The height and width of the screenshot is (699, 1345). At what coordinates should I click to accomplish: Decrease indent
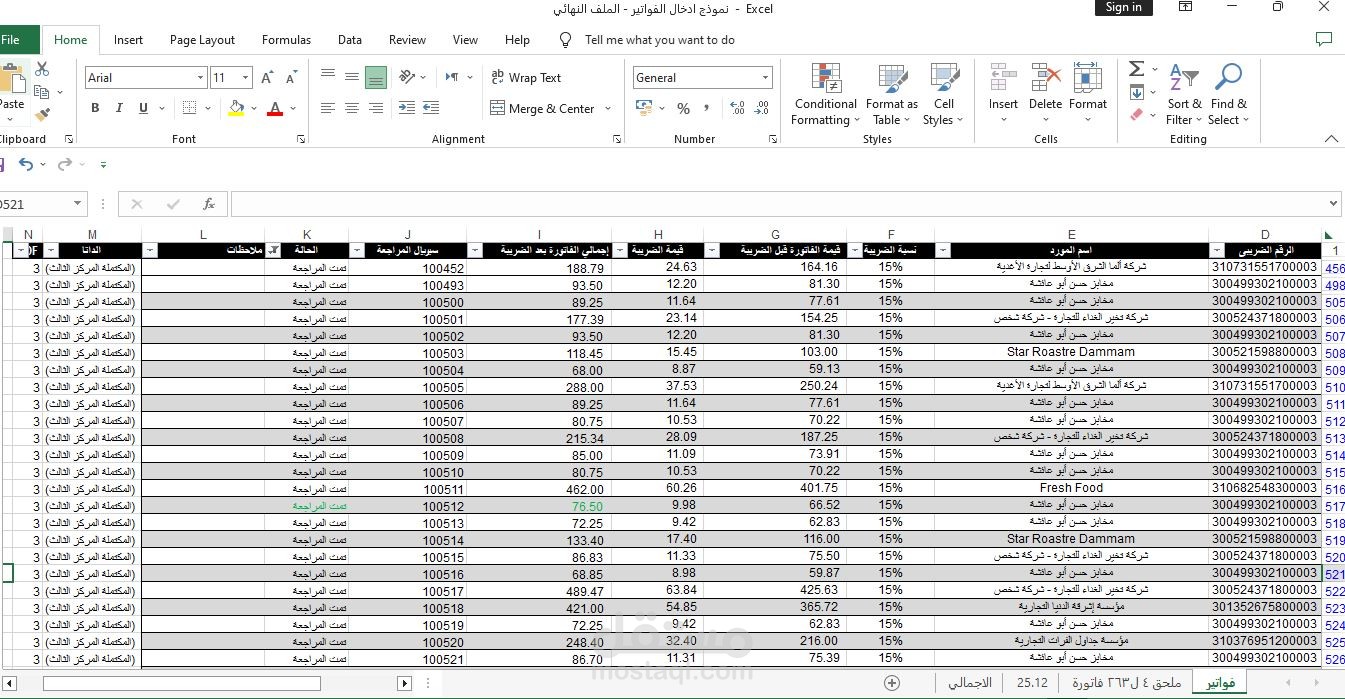tap(406, 108)
